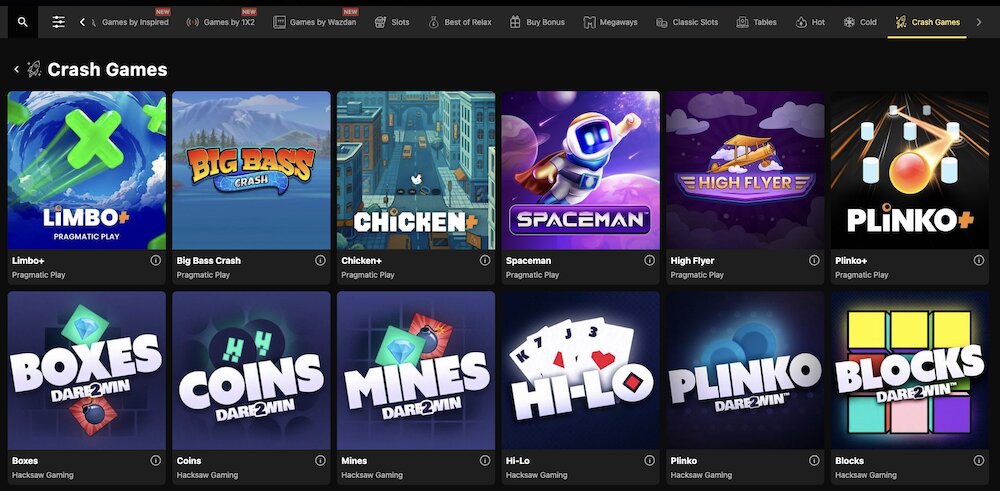This screenshot has width=1000, height=491.
Task: Show info for Big Bass Crash
Action: [320, 260]
